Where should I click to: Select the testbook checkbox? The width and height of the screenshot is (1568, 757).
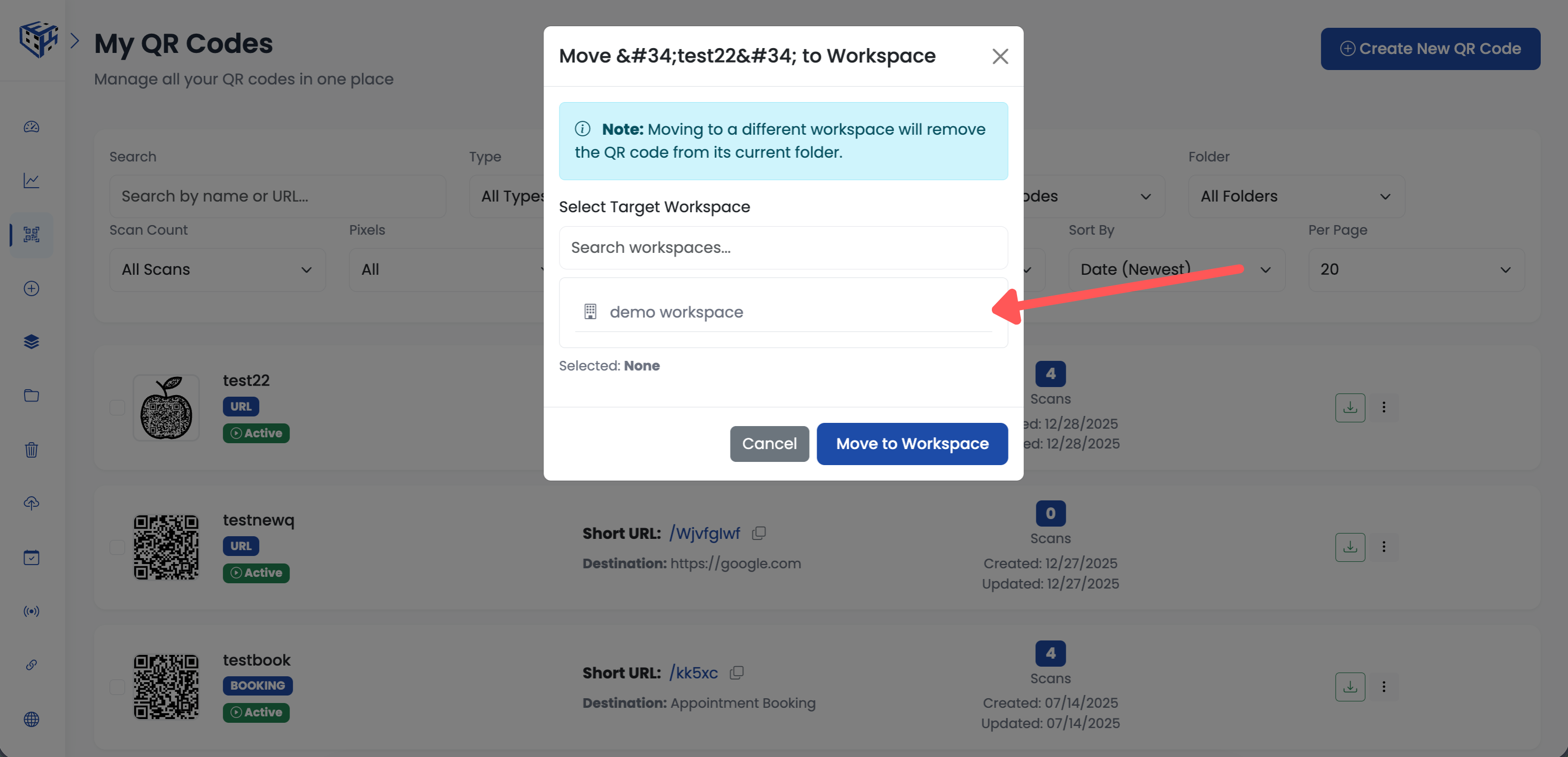(117, 687)
